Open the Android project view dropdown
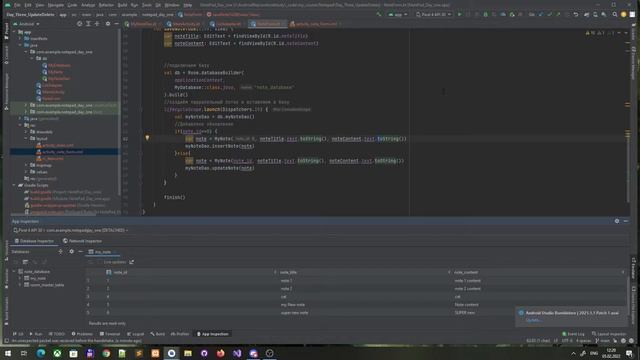Viewport: 640px width, 360px height. point(27,24)
